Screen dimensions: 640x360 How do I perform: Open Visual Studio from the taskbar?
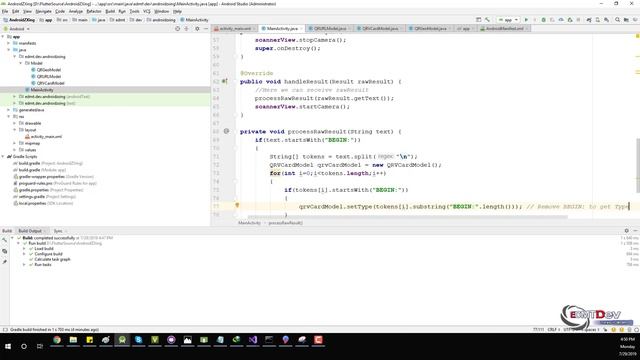tap(253, 340)
